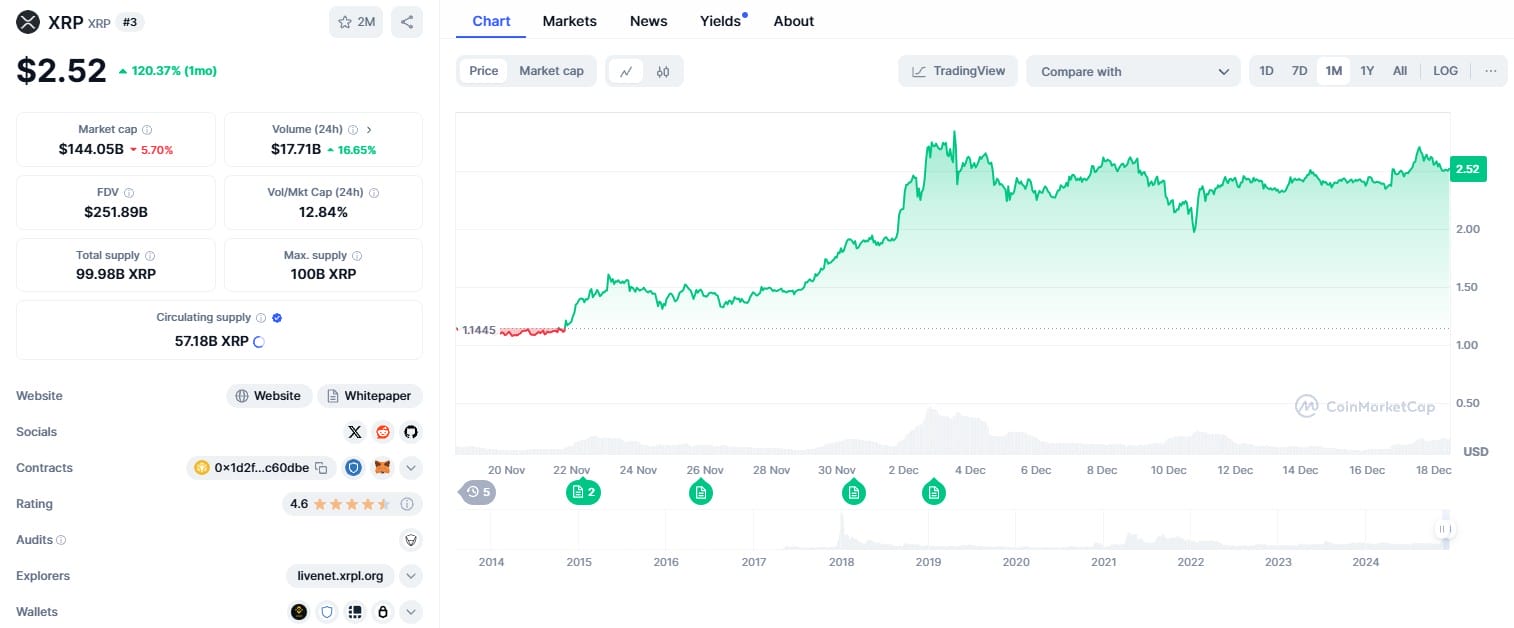The image size is (1514, 628).
Task: Show the info tooltip beside Market cap
Action: click(x=147, y=130)
